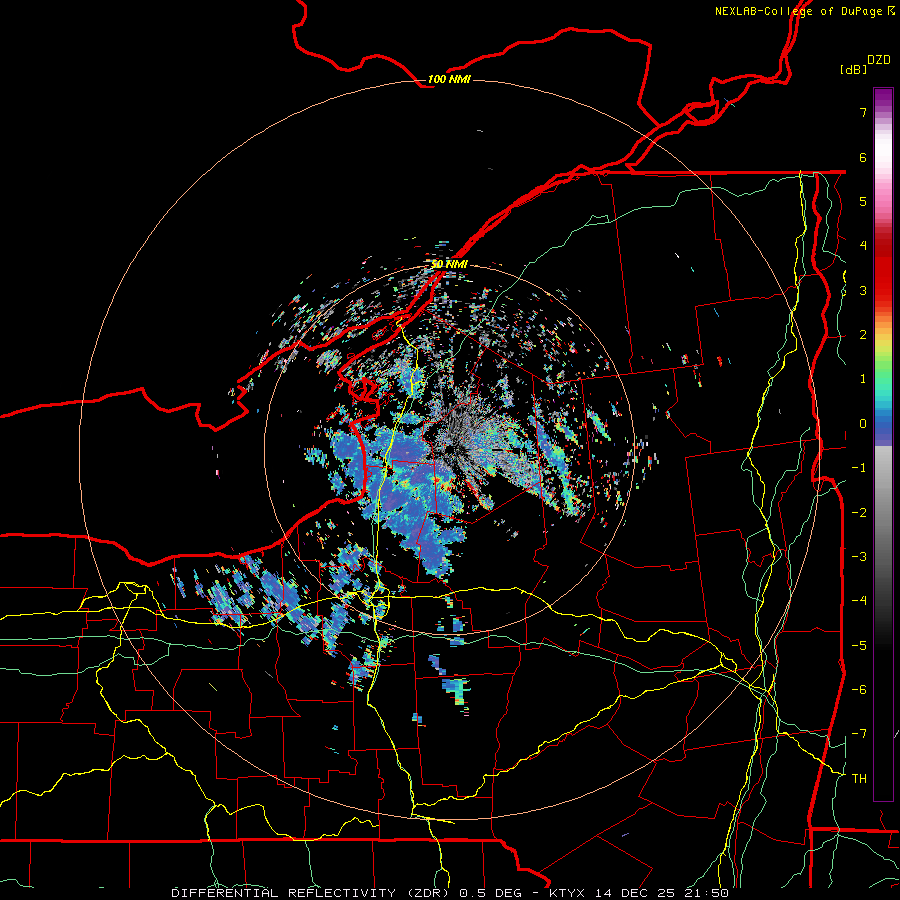Click the -5 dB scale label
This screenshot has width=900, height=900.
(x=859, y=646)
